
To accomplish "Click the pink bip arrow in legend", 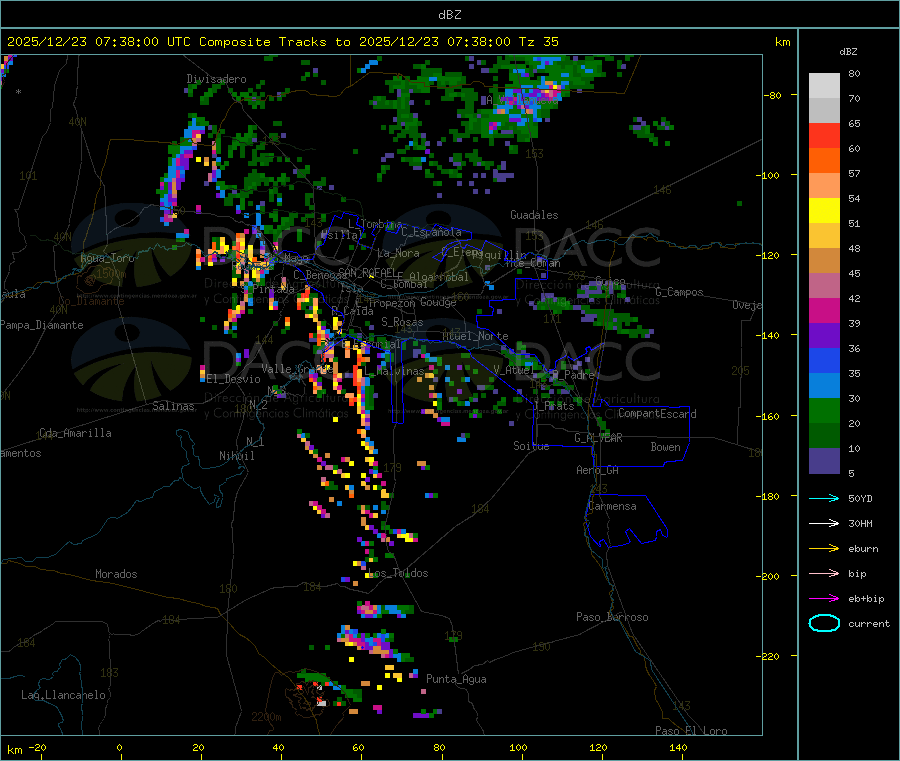I will (x=824, y=573).
